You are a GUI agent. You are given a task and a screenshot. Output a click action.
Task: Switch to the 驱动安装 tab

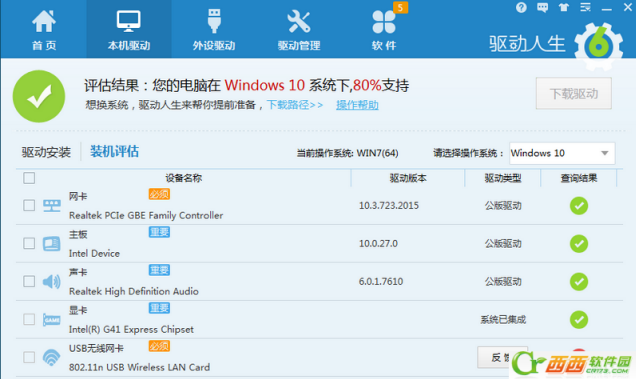46,152
